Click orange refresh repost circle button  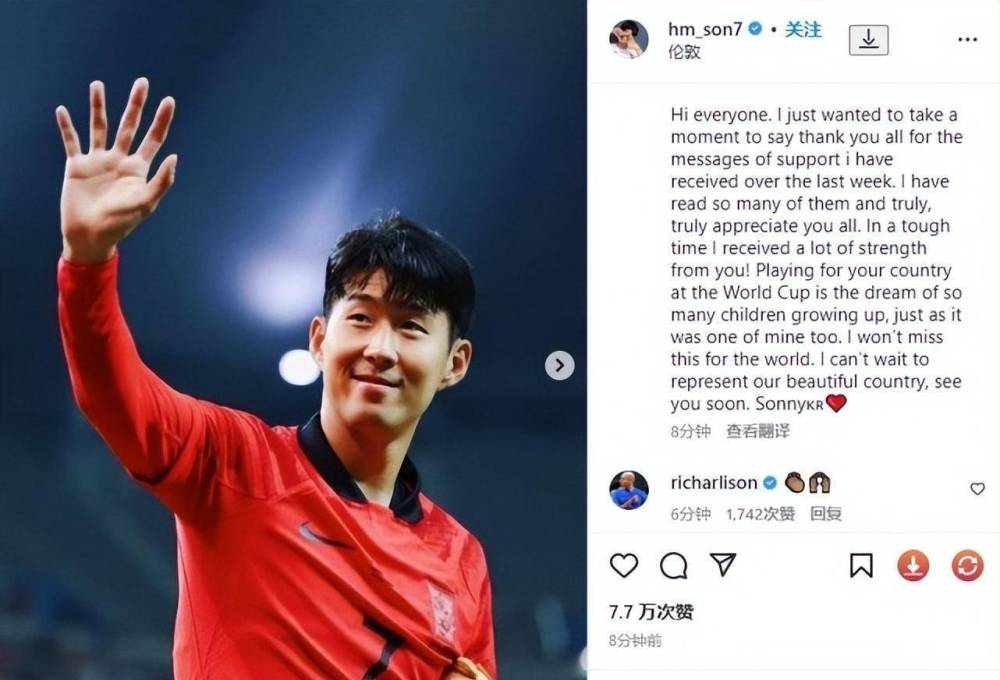click(967, 566)
